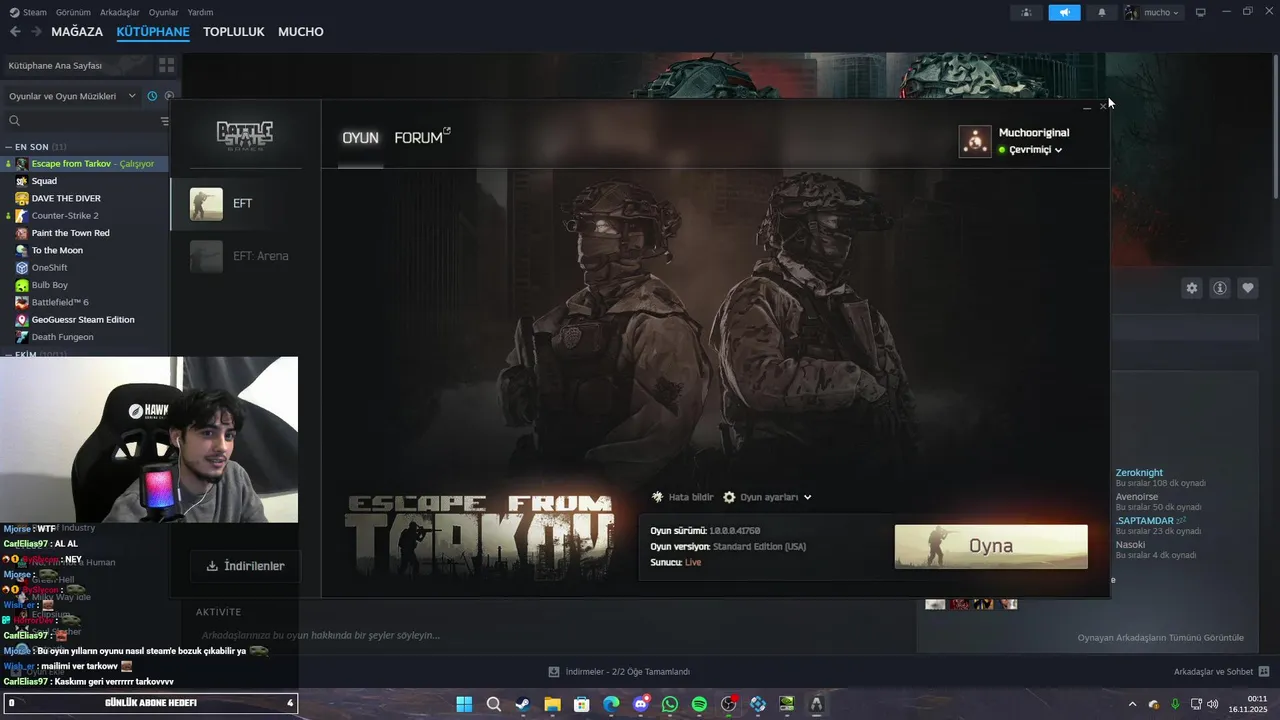Go forward with Steam forward arrow

(x=36, y=32)
